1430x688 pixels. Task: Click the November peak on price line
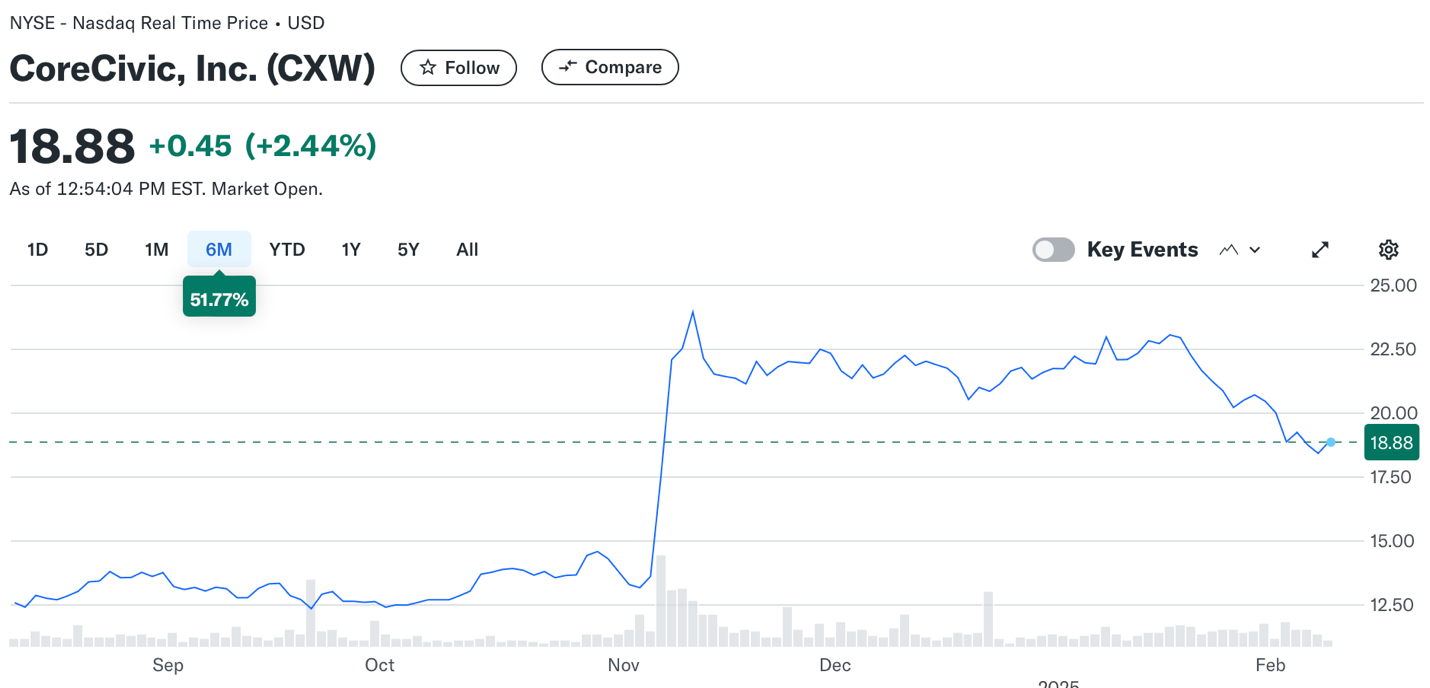click(693, 312)
